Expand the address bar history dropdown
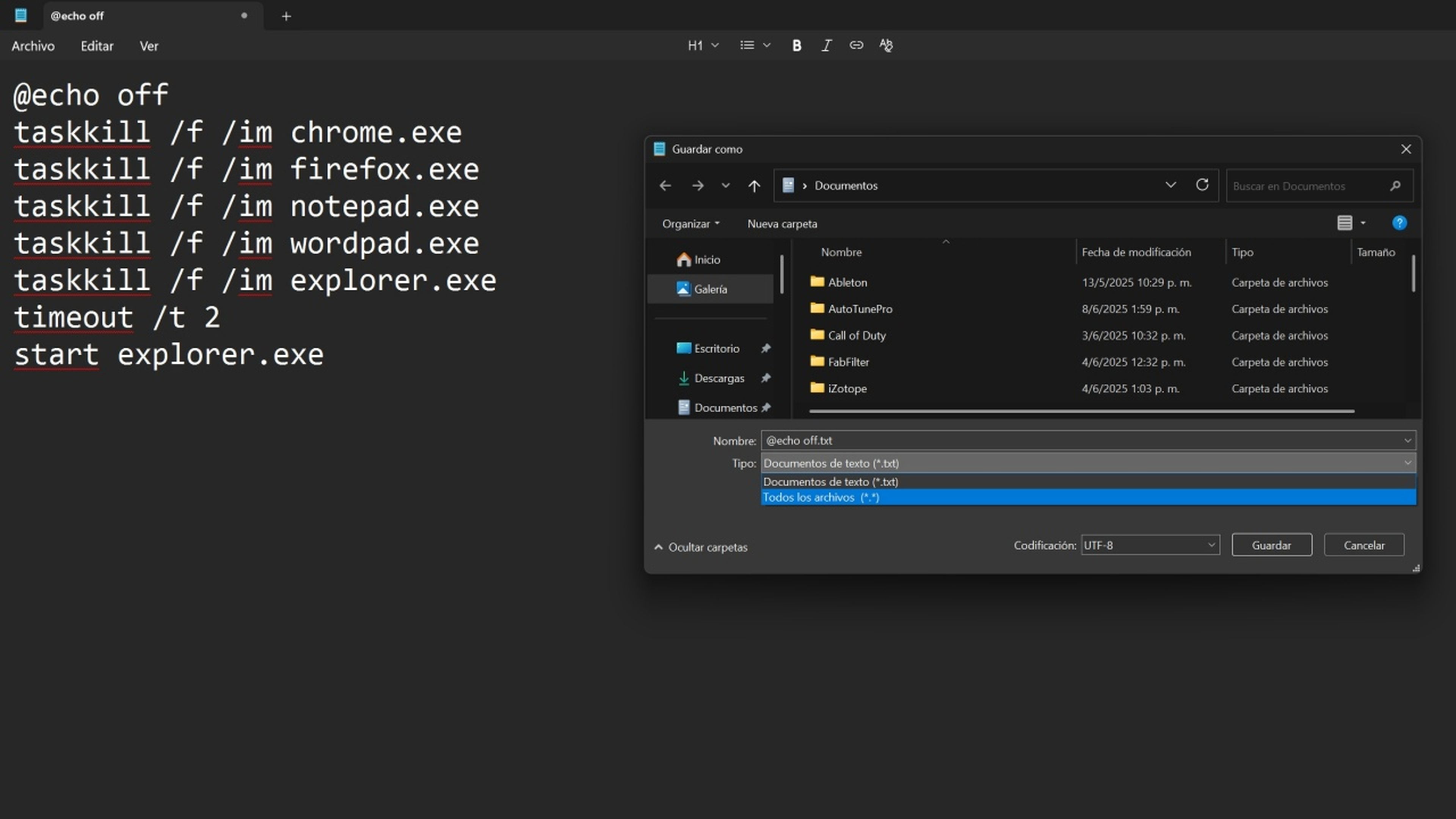Viewport: 1456px width, 819px height. click(1170, 185)
